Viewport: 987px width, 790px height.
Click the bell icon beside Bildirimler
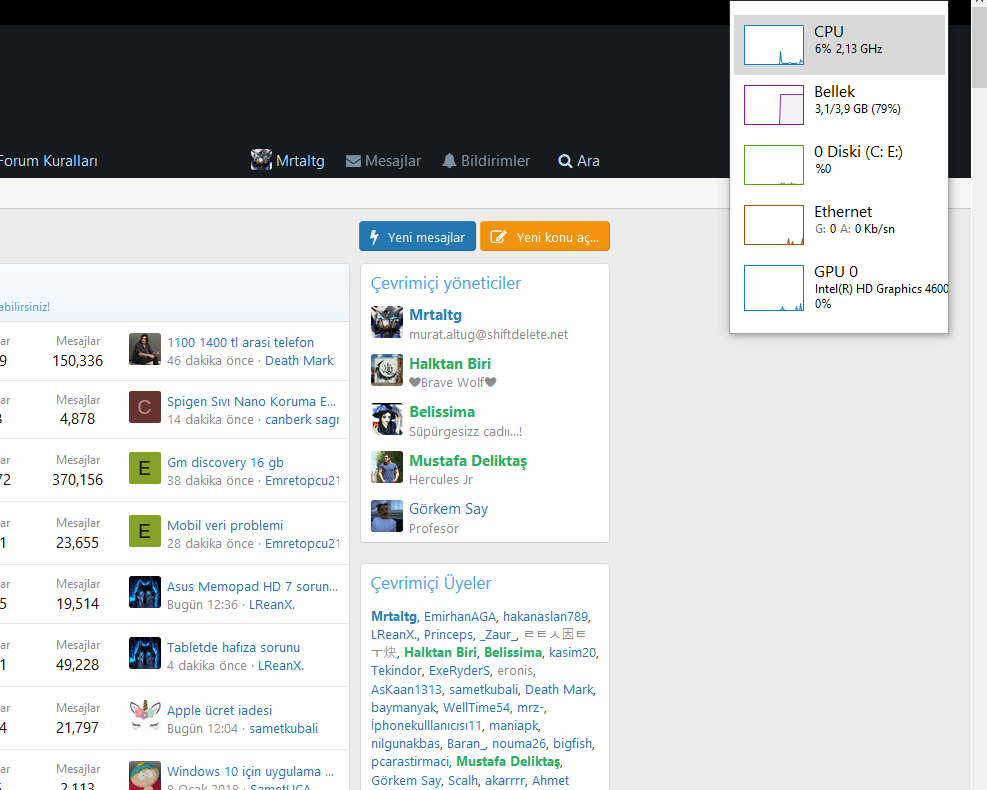coord(449,161)
